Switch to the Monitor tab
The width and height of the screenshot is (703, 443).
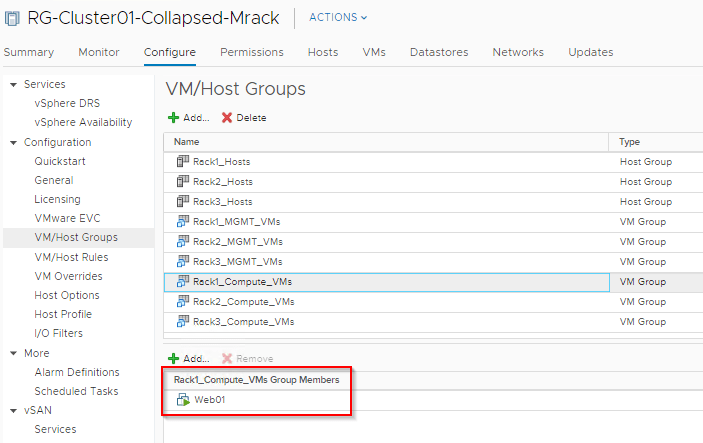click(x=99, y=52)
